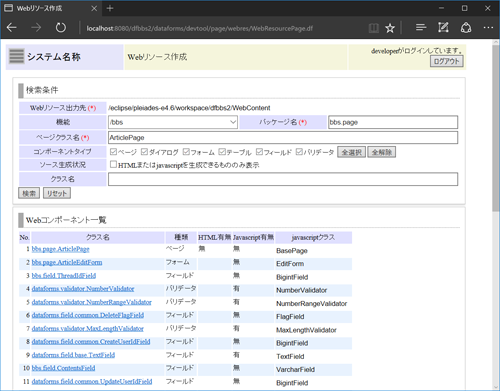Open the system menu hamburger icon
The width and height of the screenshot is (500, 391).
click(16, 56)
